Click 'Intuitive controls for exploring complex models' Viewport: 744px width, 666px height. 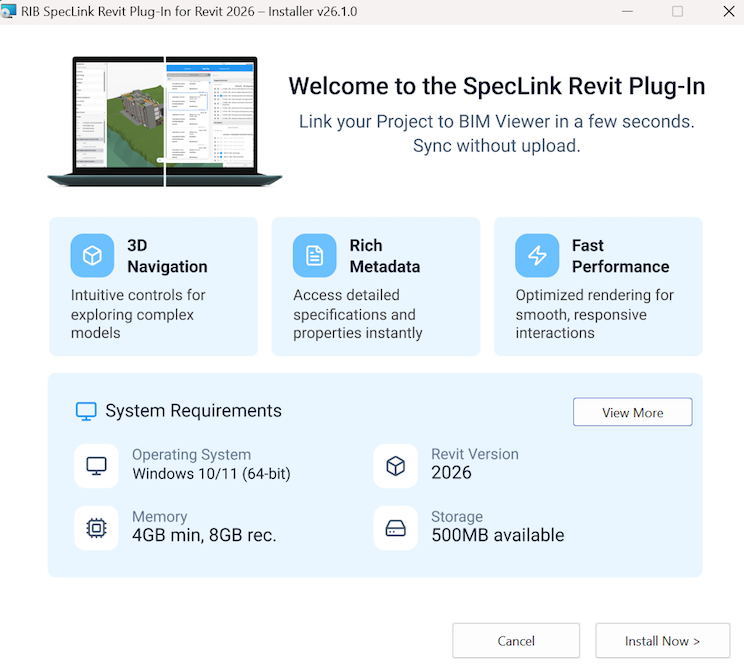tap(138, 314)
